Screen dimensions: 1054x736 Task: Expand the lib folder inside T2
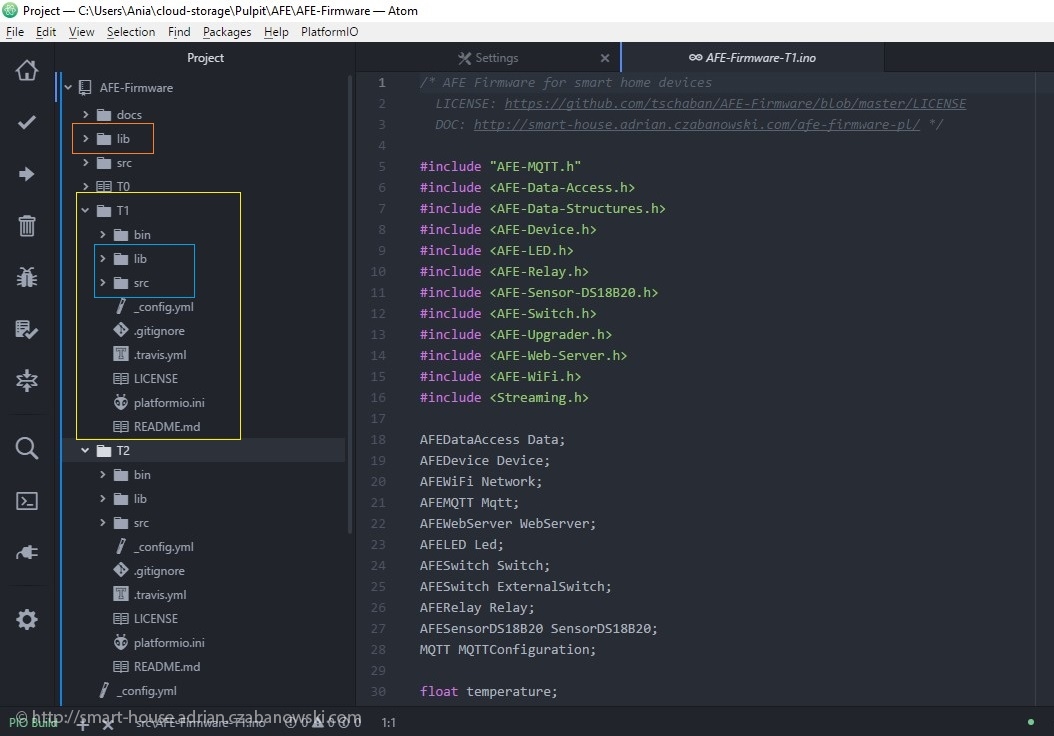[x=103, y=499]
